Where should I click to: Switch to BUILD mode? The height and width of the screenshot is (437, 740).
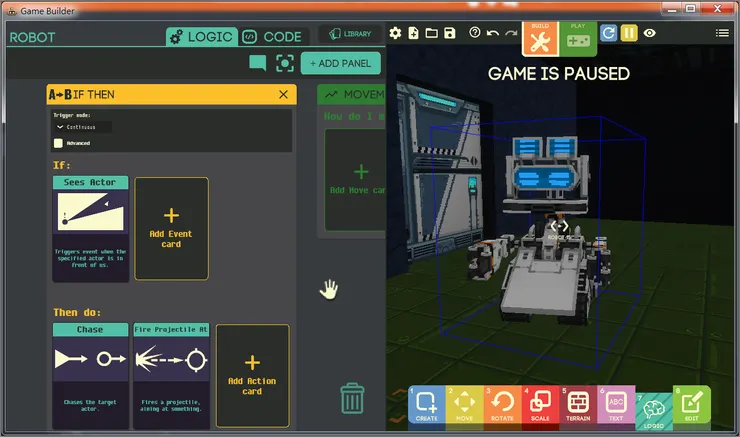[x=540, y=39]
